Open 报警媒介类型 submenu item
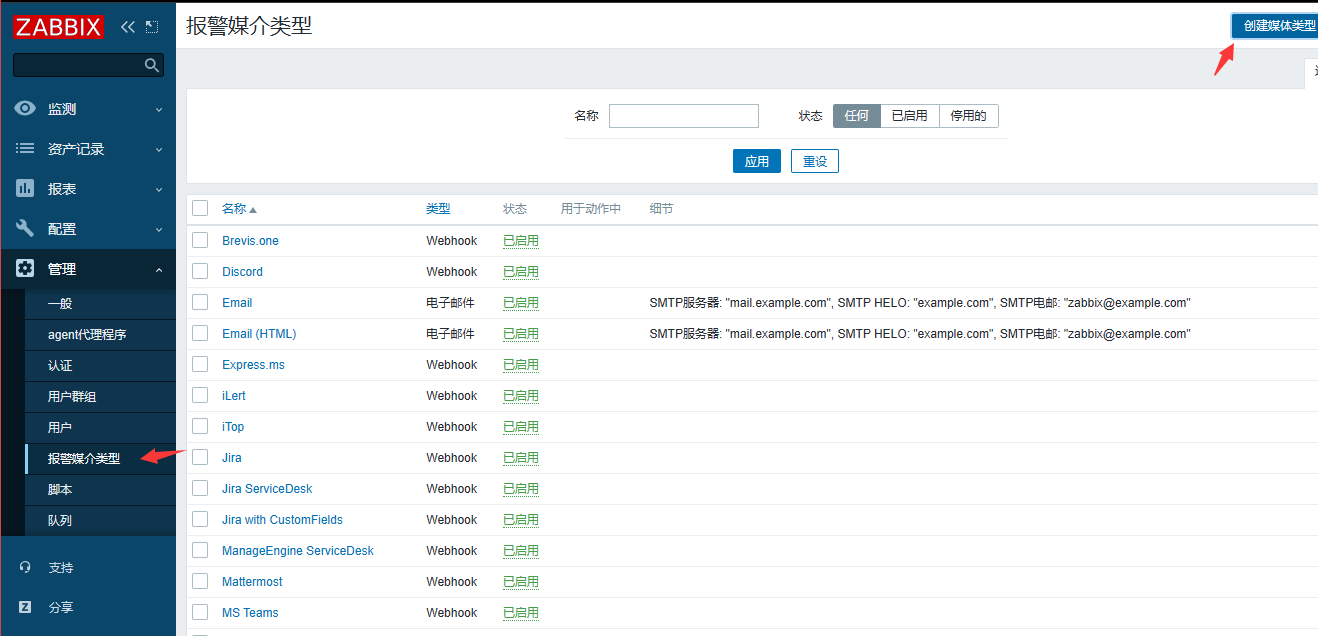 [100, 458]
